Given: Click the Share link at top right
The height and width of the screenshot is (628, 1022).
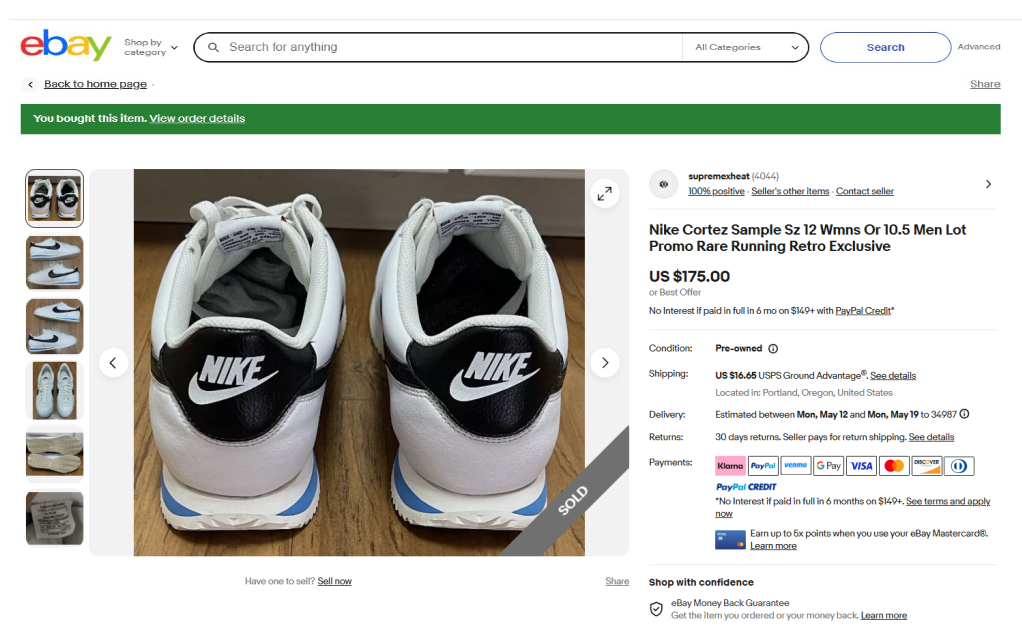Looking at the screenshot, I should [x=985, y=84].
